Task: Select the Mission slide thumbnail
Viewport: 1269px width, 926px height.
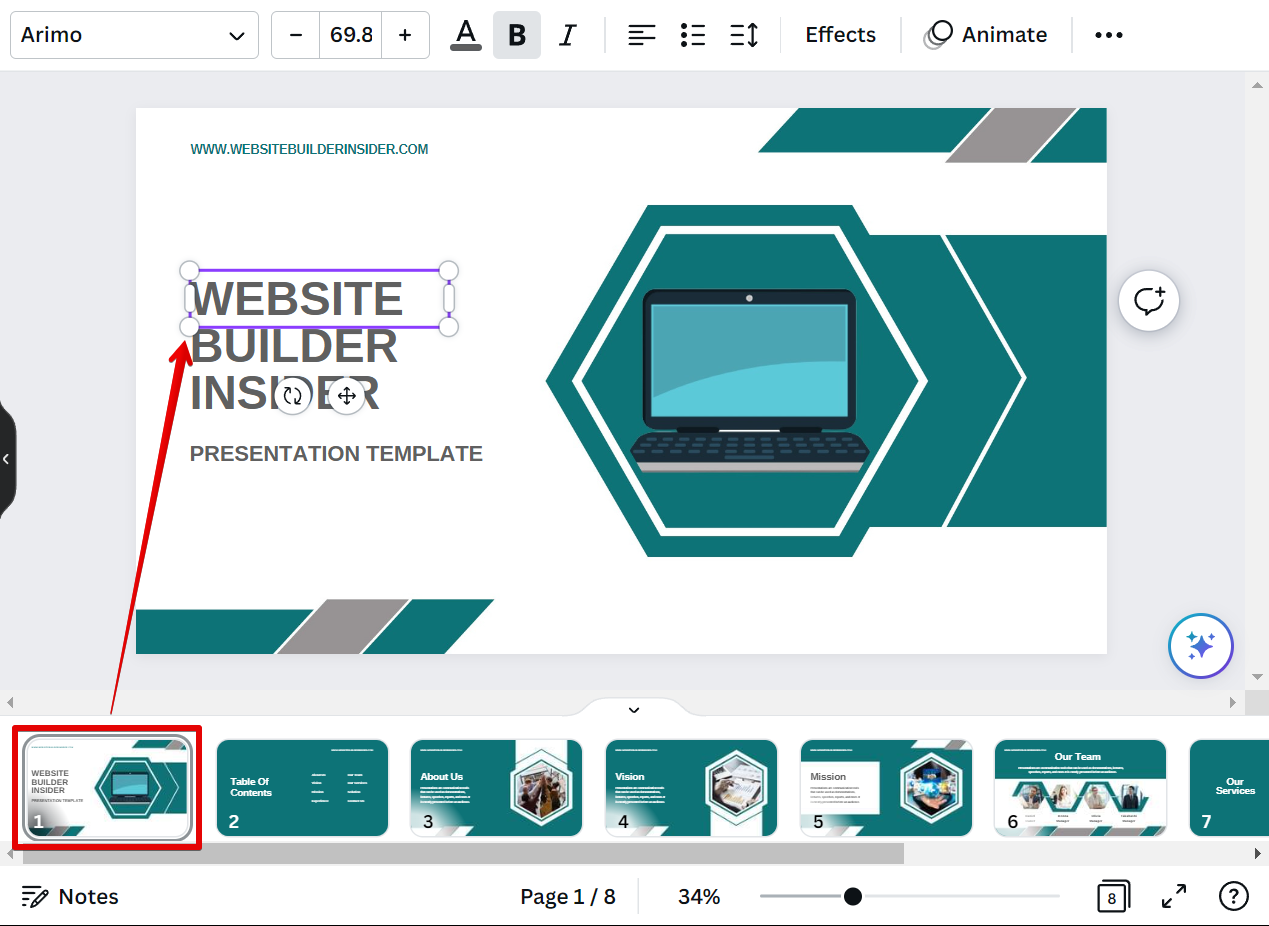Action: (886, 788)
